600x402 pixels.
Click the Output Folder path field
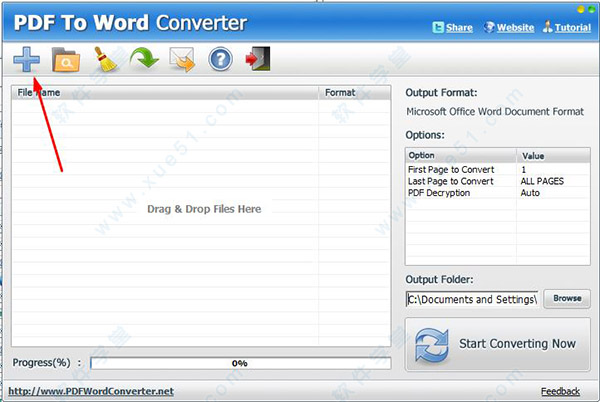click(473, 299)
